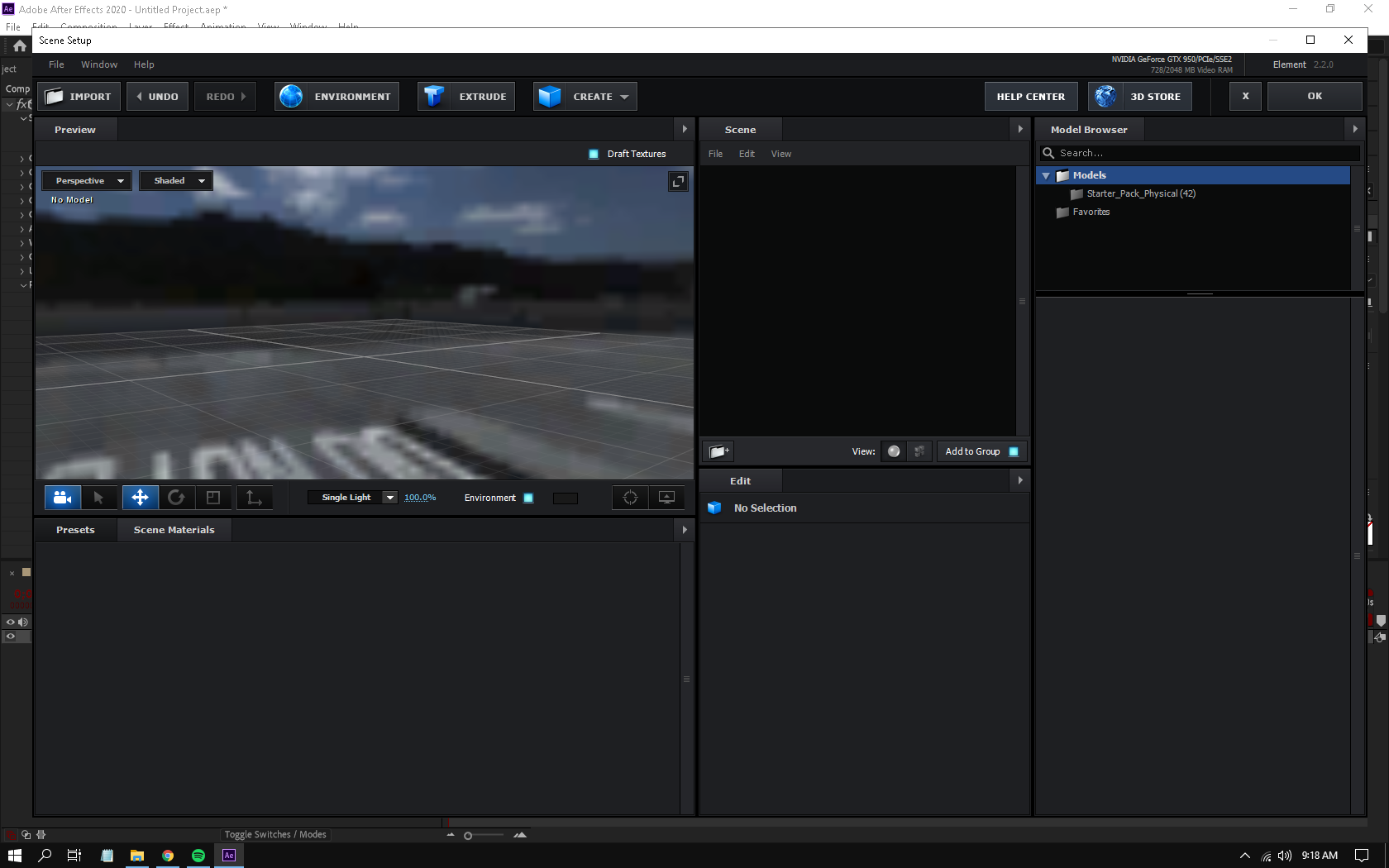Enable the Draft Textures checkbox
1389x868 pixels.
(593, 154)
